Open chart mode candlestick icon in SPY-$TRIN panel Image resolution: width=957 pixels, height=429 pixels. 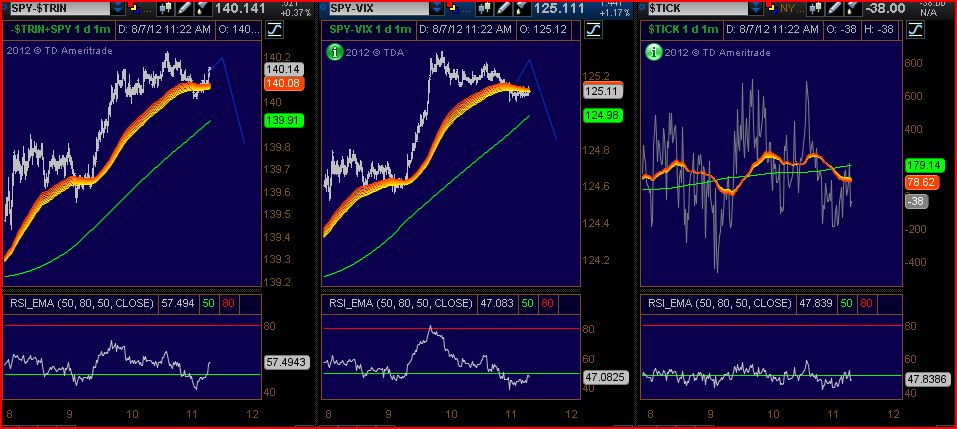coord(165,8)
